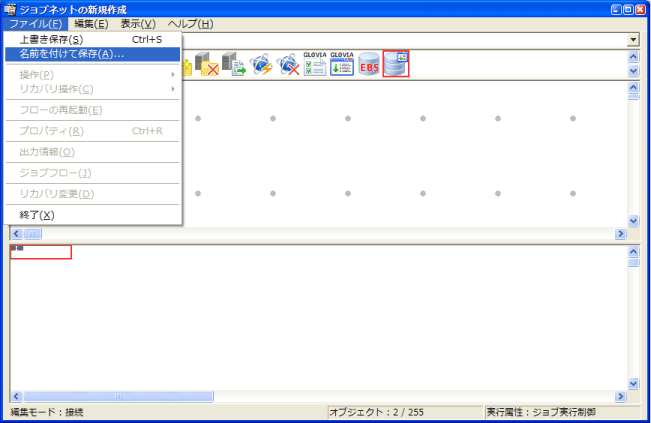Click lower pane horizontal scroll left arrow
This screenshot has height=423, width=651.
[x=16, y=396]
